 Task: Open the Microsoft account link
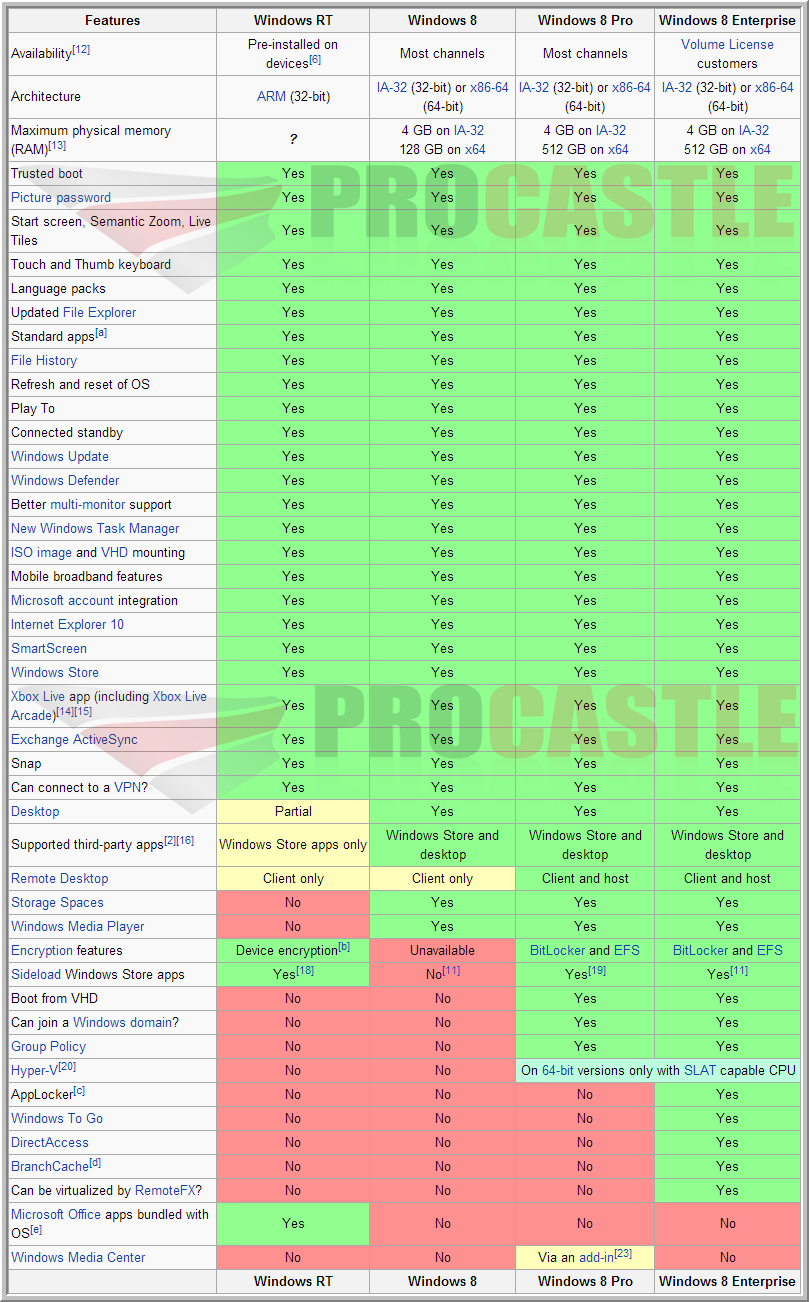tap(62, 601)
